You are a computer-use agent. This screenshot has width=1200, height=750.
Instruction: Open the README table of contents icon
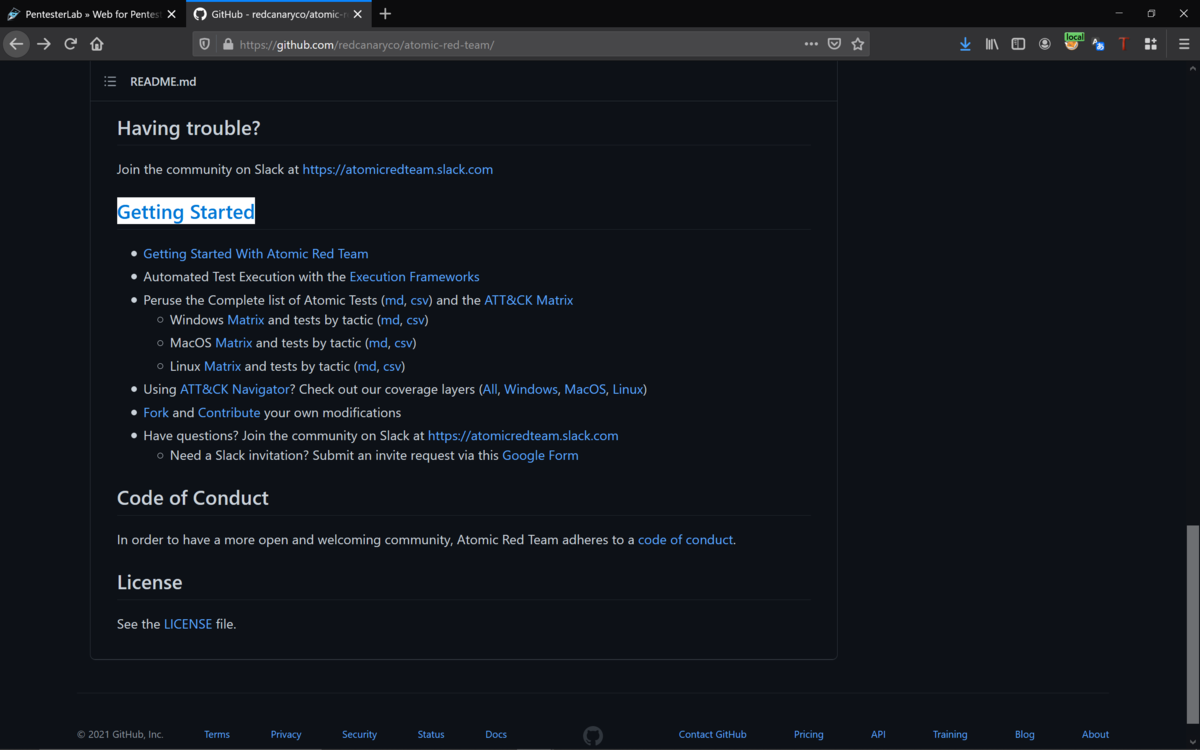coord(110,82)
